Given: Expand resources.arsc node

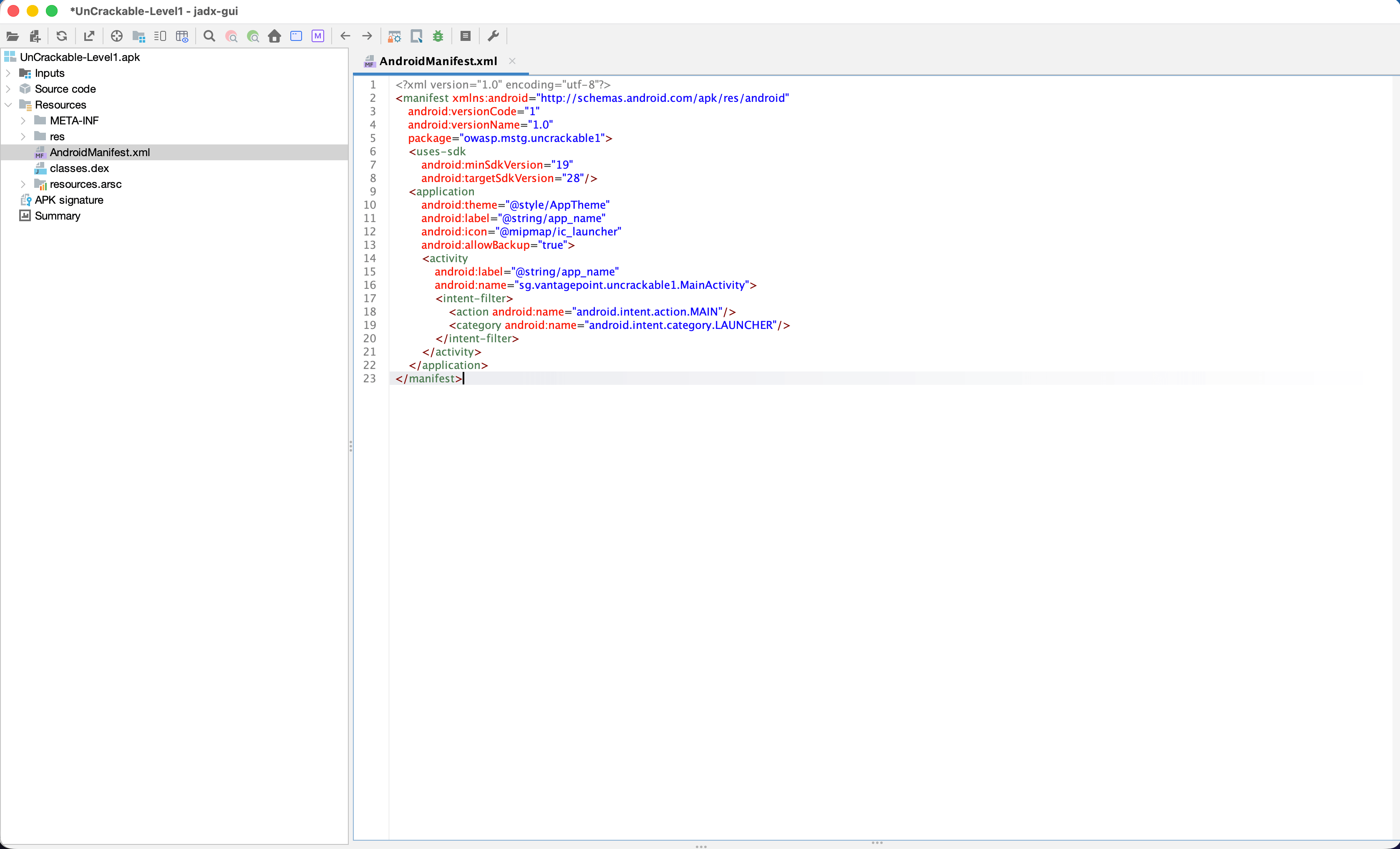Looking at the screenshot, I should click(23, 184).
